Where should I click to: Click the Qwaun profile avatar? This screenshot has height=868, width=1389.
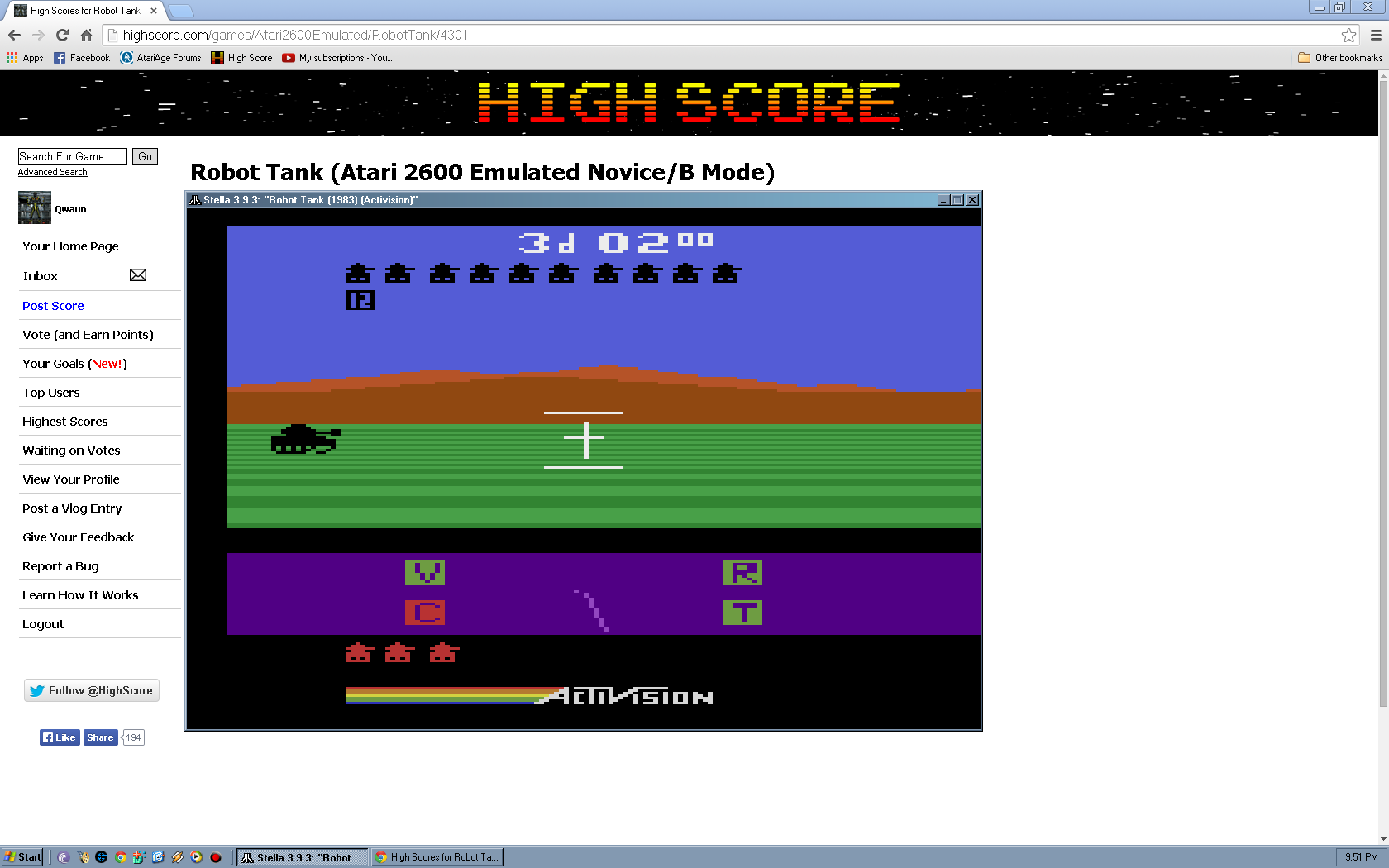(35, 207)
